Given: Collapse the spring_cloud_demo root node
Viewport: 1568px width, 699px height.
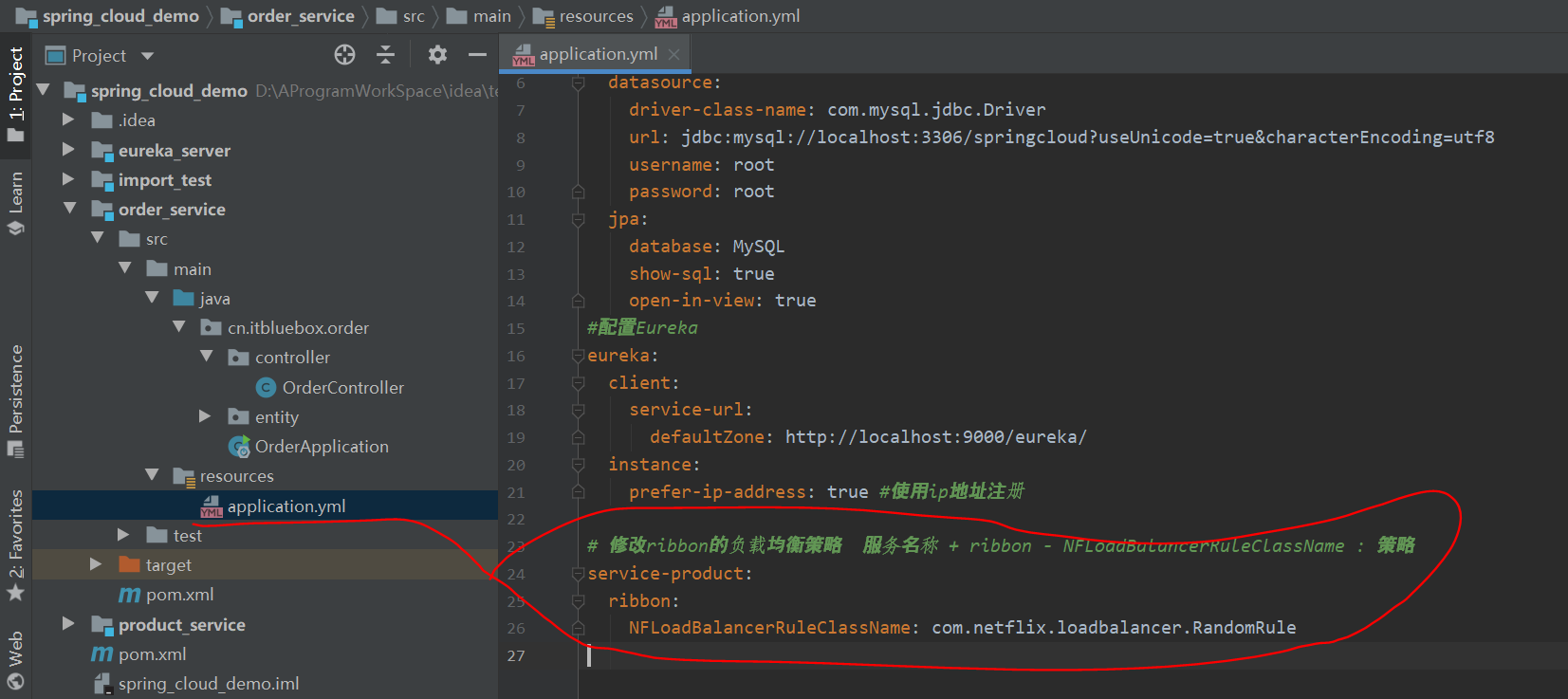Looking at the screenshot, I should pyautogui.click(x=43, y=90).
